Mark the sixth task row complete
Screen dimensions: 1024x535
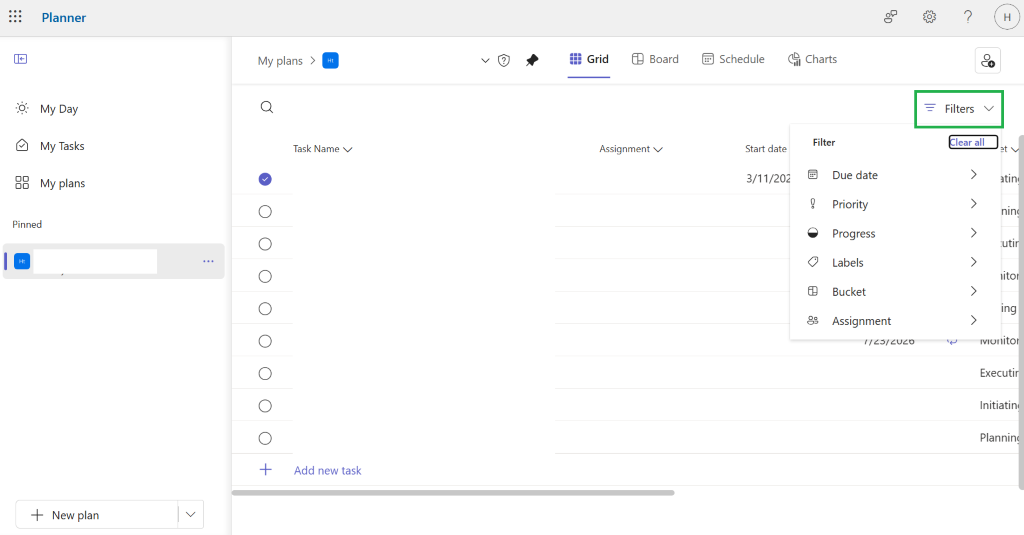265,341
